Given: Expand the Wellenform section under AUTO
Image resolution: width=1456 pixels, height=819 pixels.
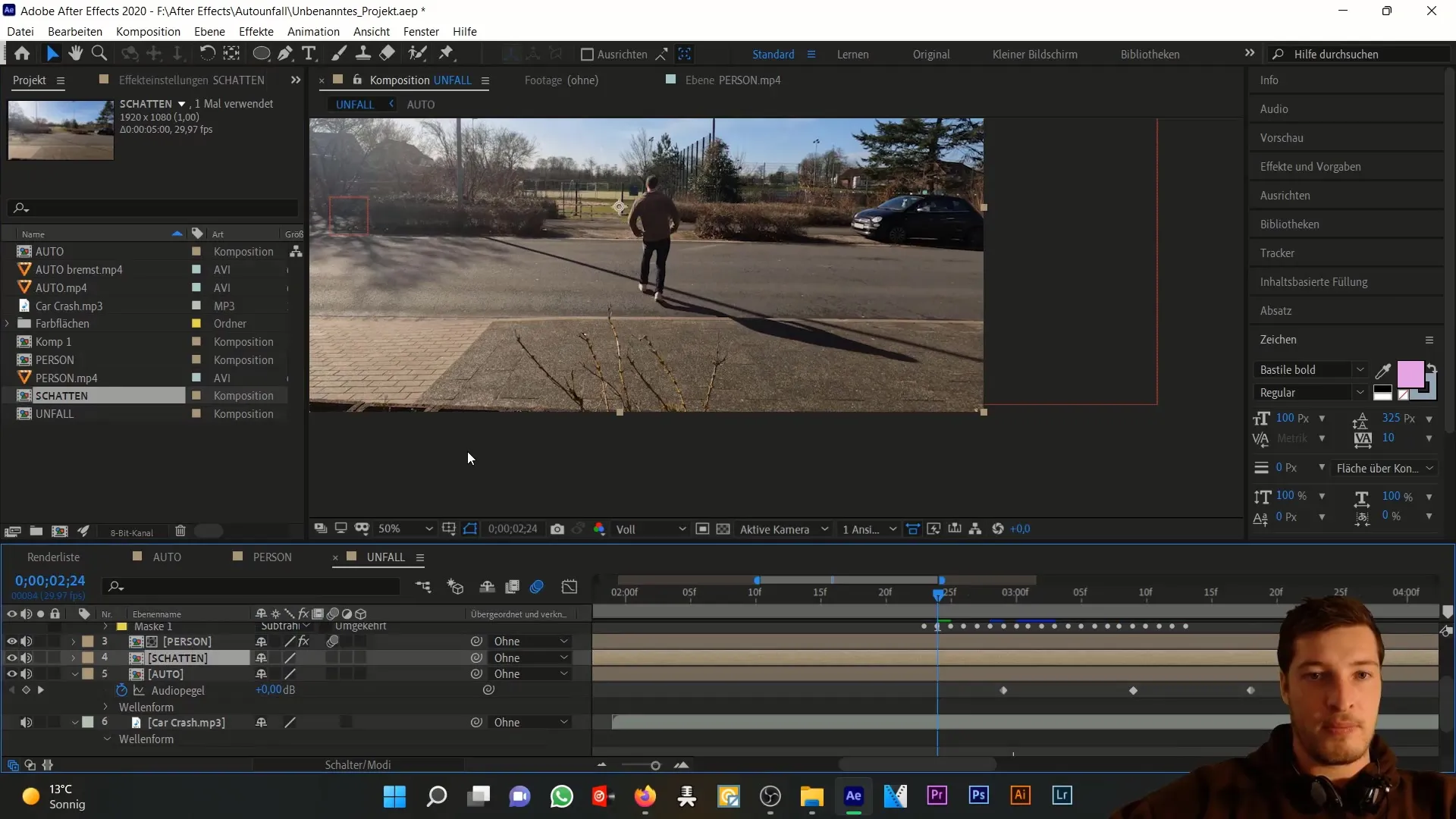Looking at the screenshot, I should click(x=107, y=706).
